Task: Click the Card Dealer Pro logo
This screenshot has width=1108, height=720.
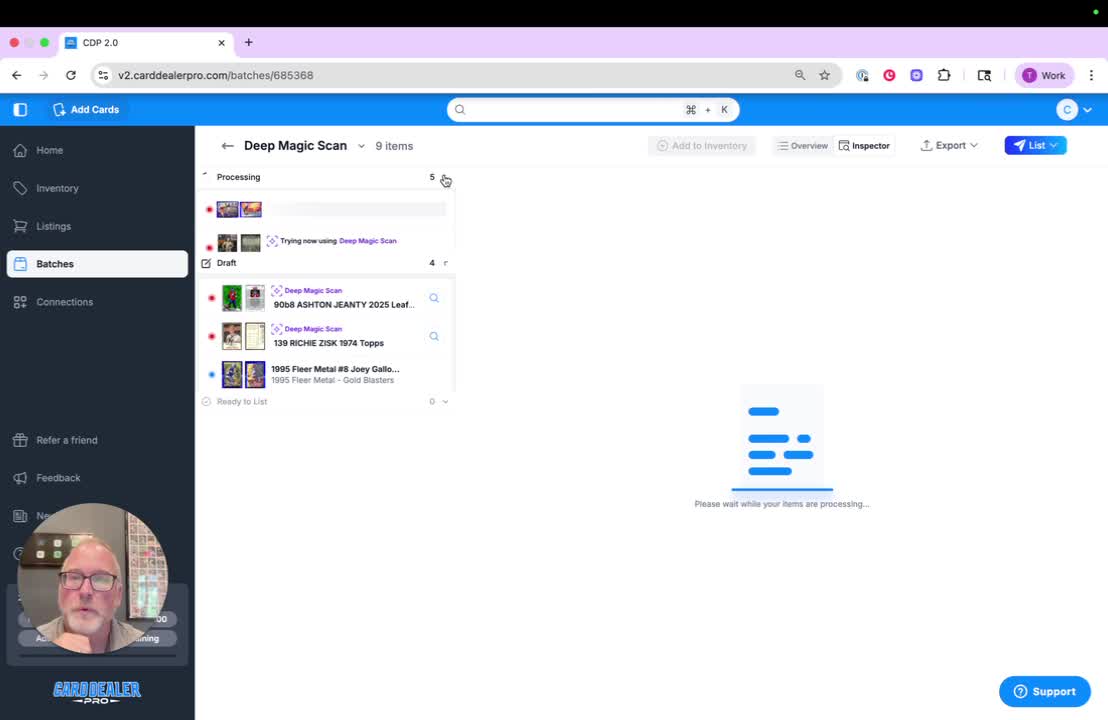Action: click(x=97, y=692)
